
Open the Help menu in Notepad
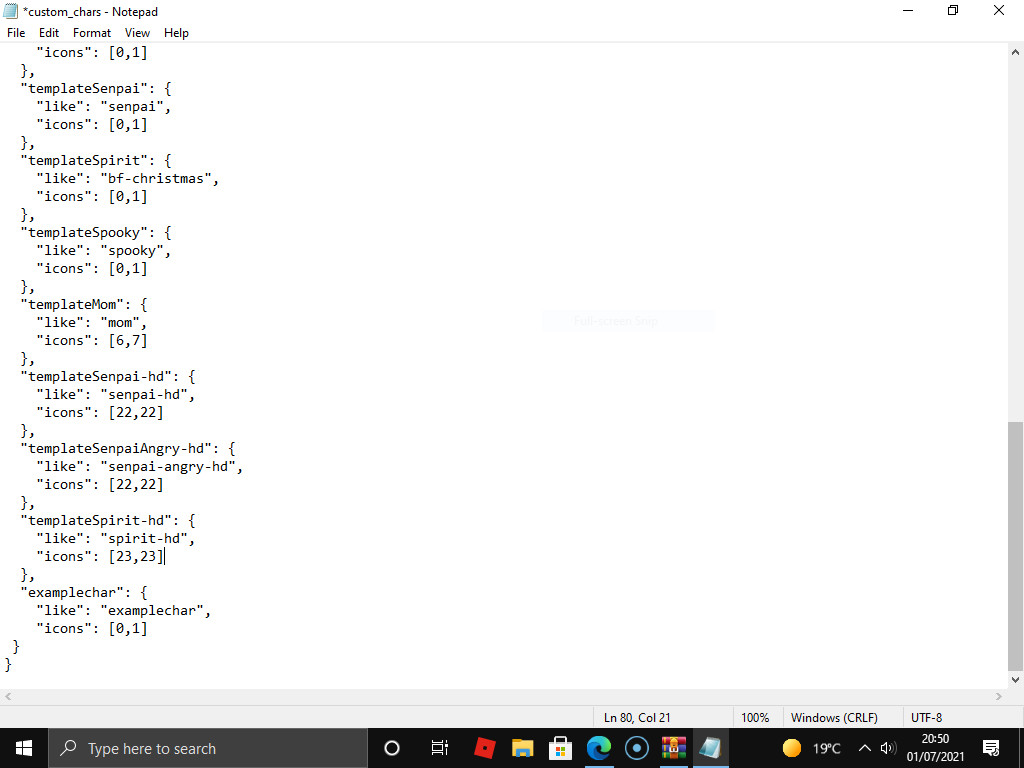click(x=176, y=33)
